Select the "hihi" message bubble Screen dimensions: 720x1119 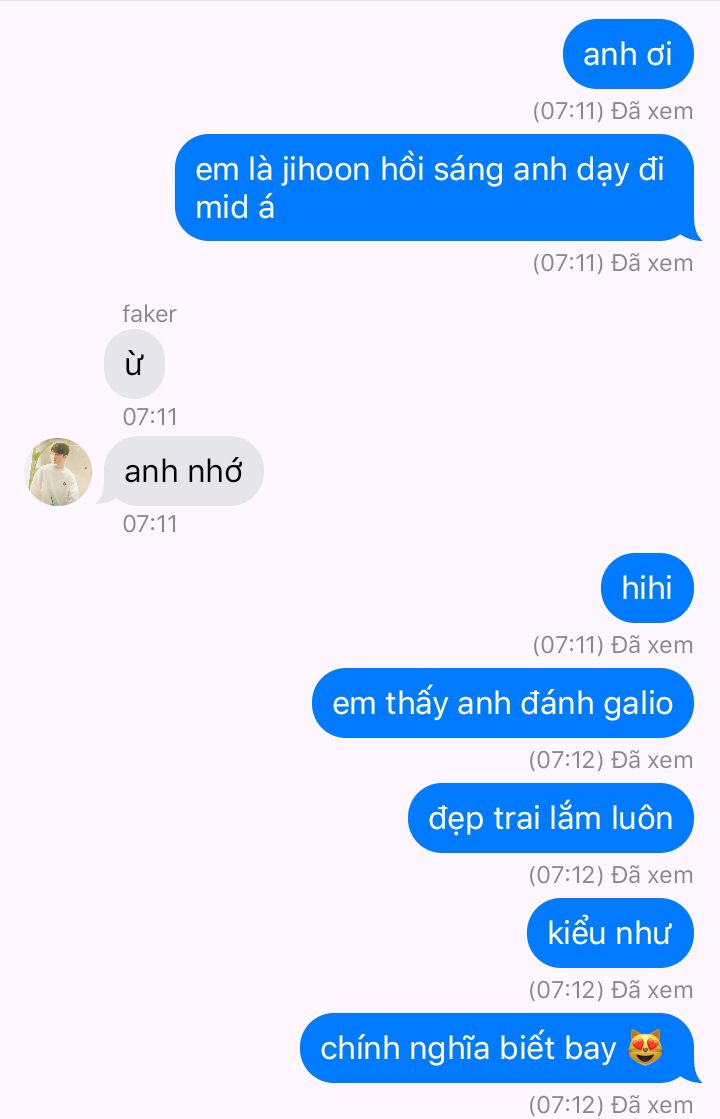[x=647, y=588]
